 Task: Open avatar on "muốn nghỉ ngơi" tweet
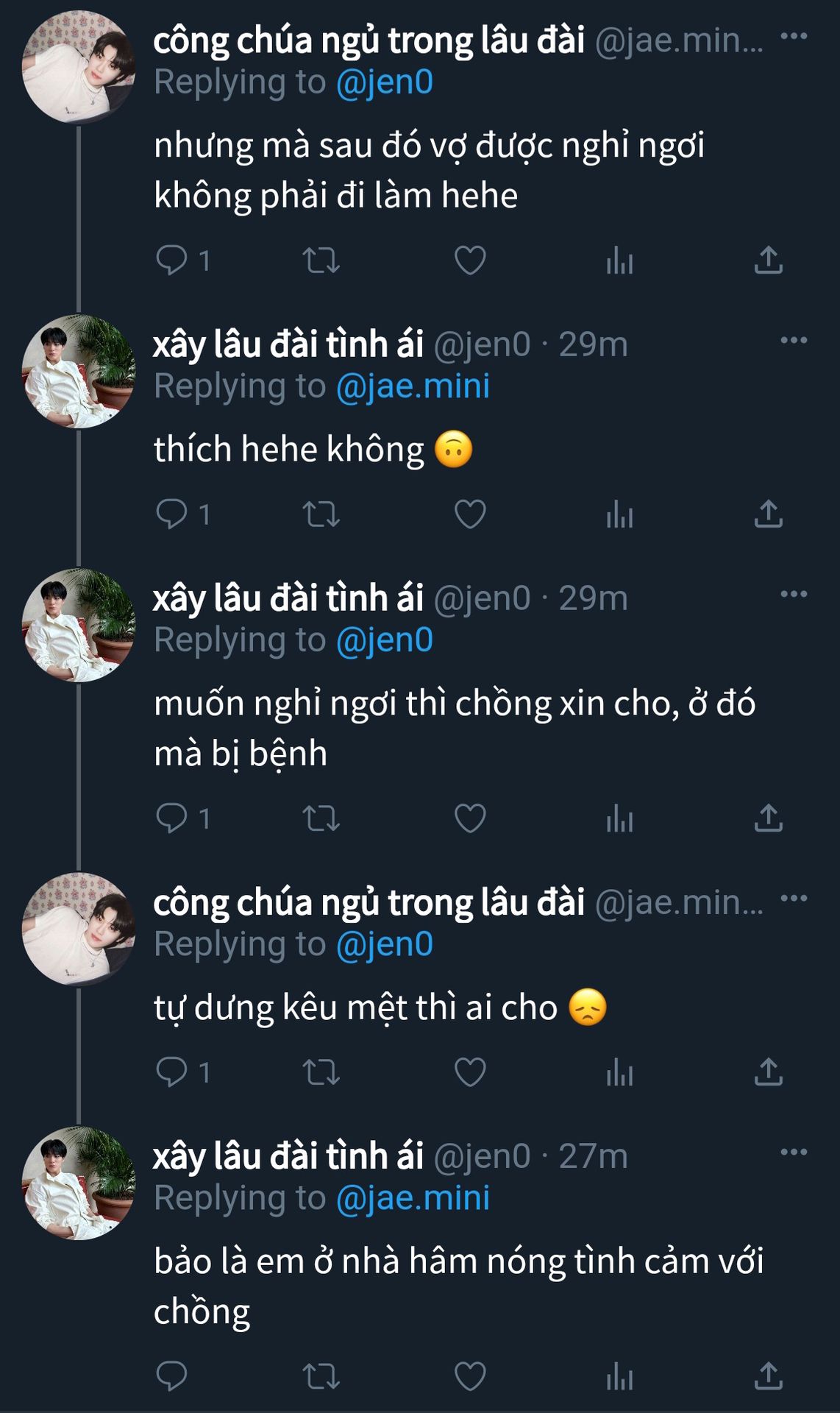tap(78, 625)
